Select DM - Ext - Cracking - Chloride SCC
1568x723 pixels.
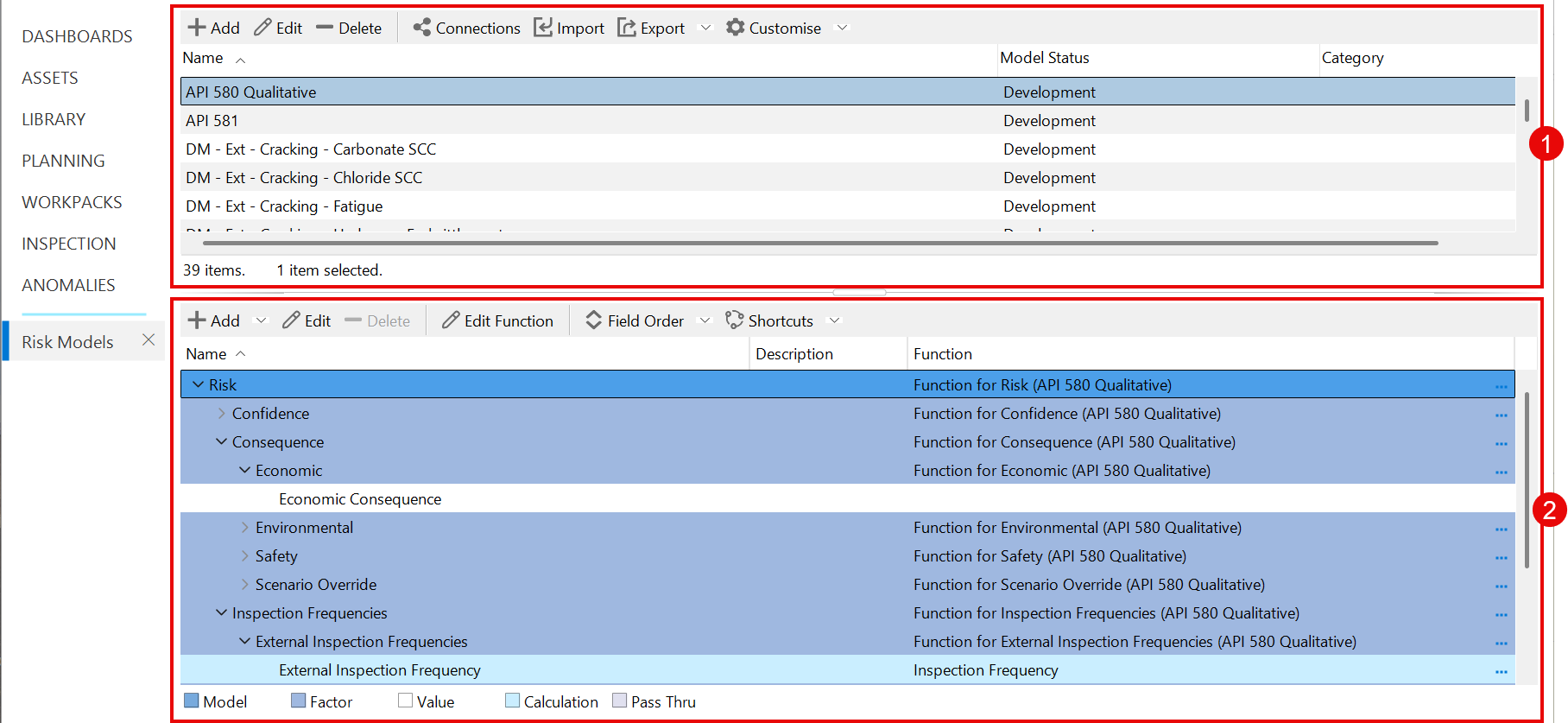(848, 177)
